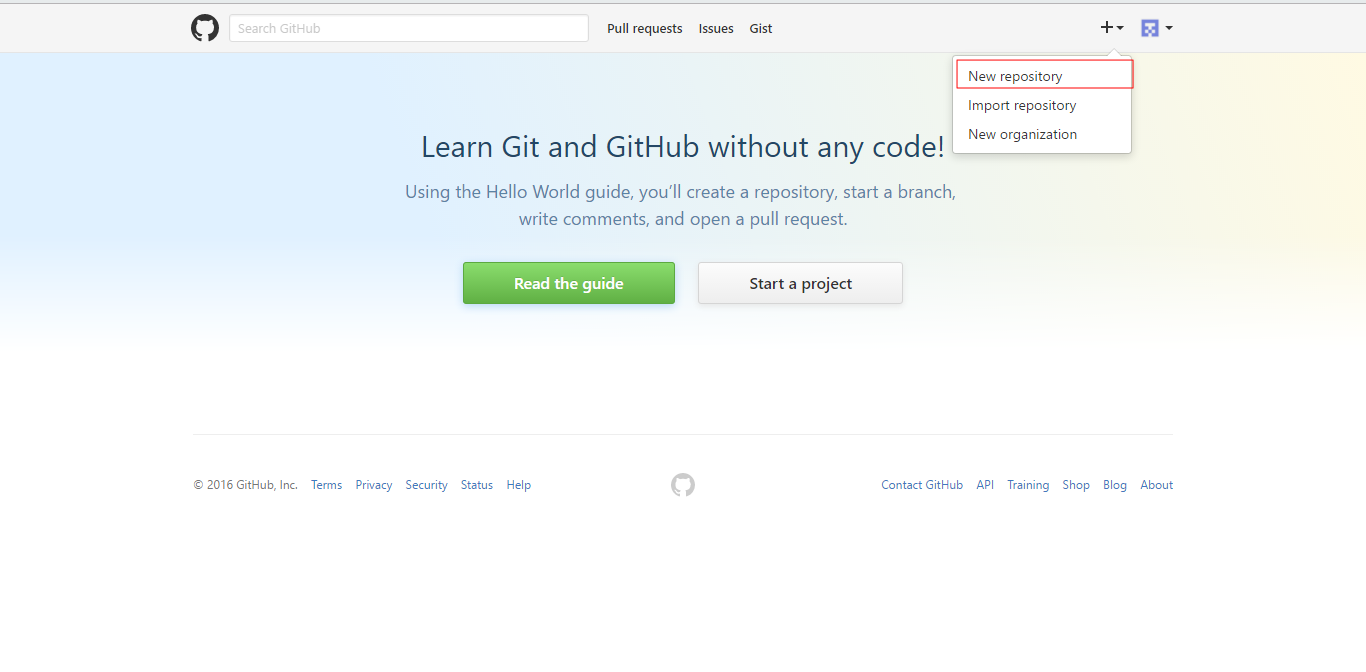
Task: Click the footer GitHub logo icon
Action: tap(683, 485)
